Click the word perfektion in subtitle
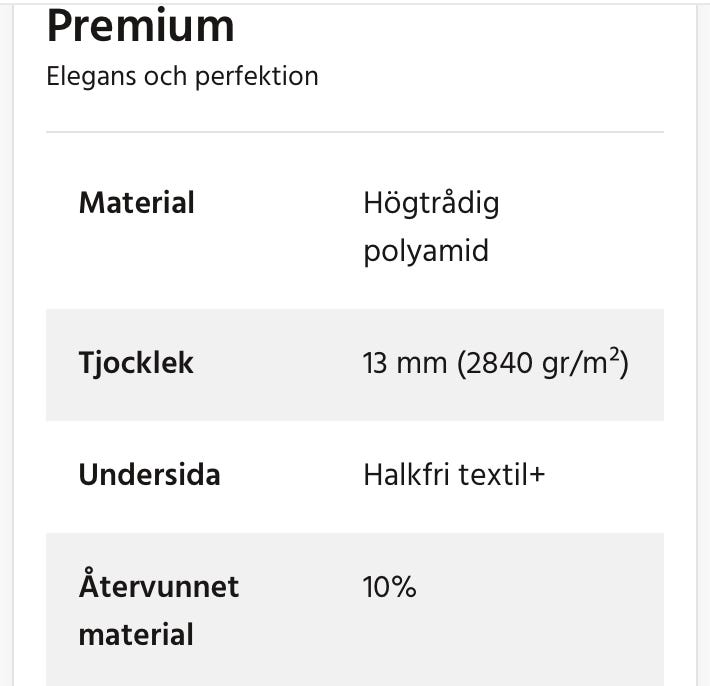710x686 pixels. [257, 77]
